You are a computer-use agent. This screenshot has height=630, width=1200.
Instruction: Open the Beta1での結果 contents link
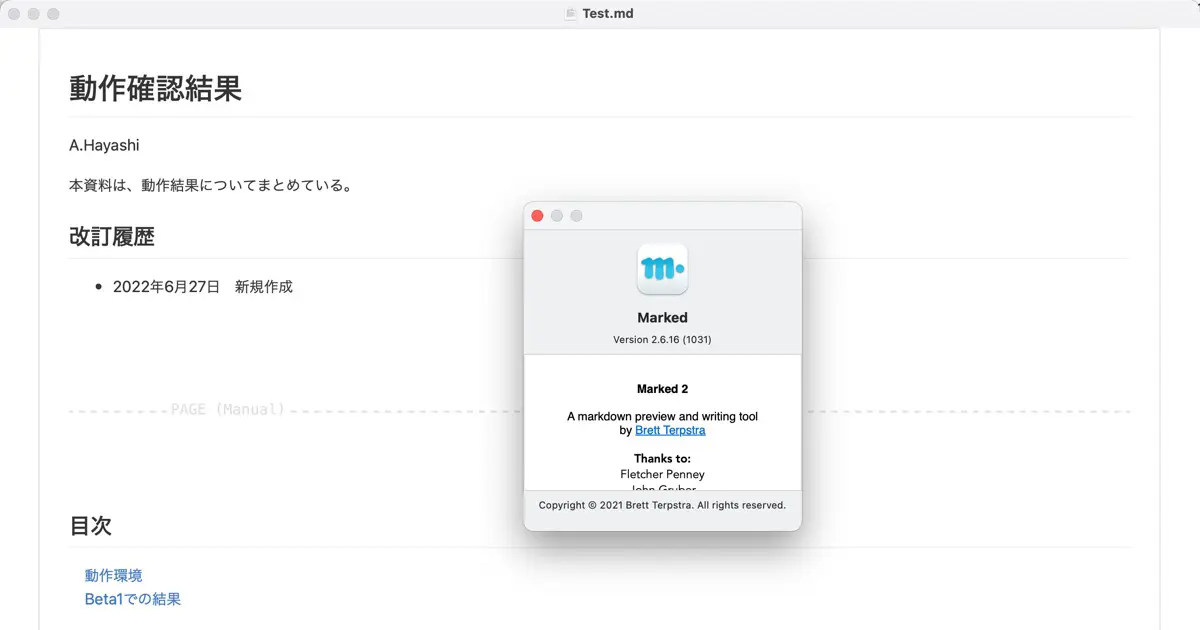coord(132,600)
